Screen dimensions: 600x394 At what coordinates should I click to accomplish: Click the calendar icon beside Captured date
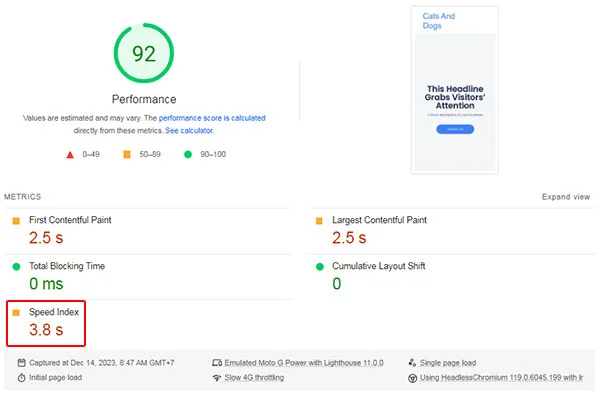coord(22,363)
